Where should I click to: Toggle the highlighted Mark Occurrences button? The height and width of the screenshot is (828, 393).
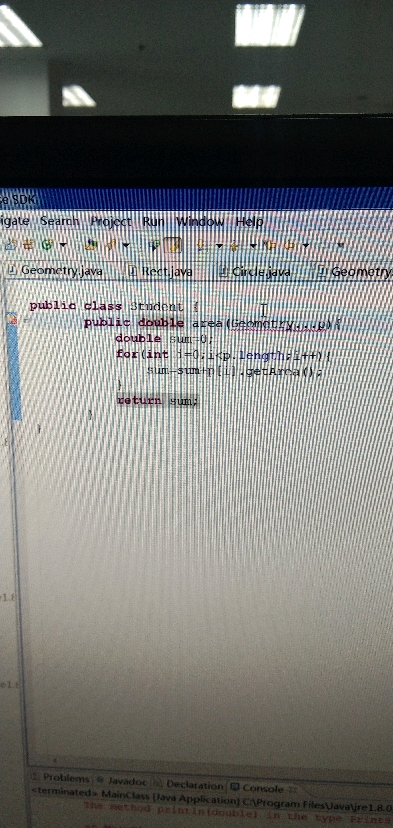click(173, 245)
